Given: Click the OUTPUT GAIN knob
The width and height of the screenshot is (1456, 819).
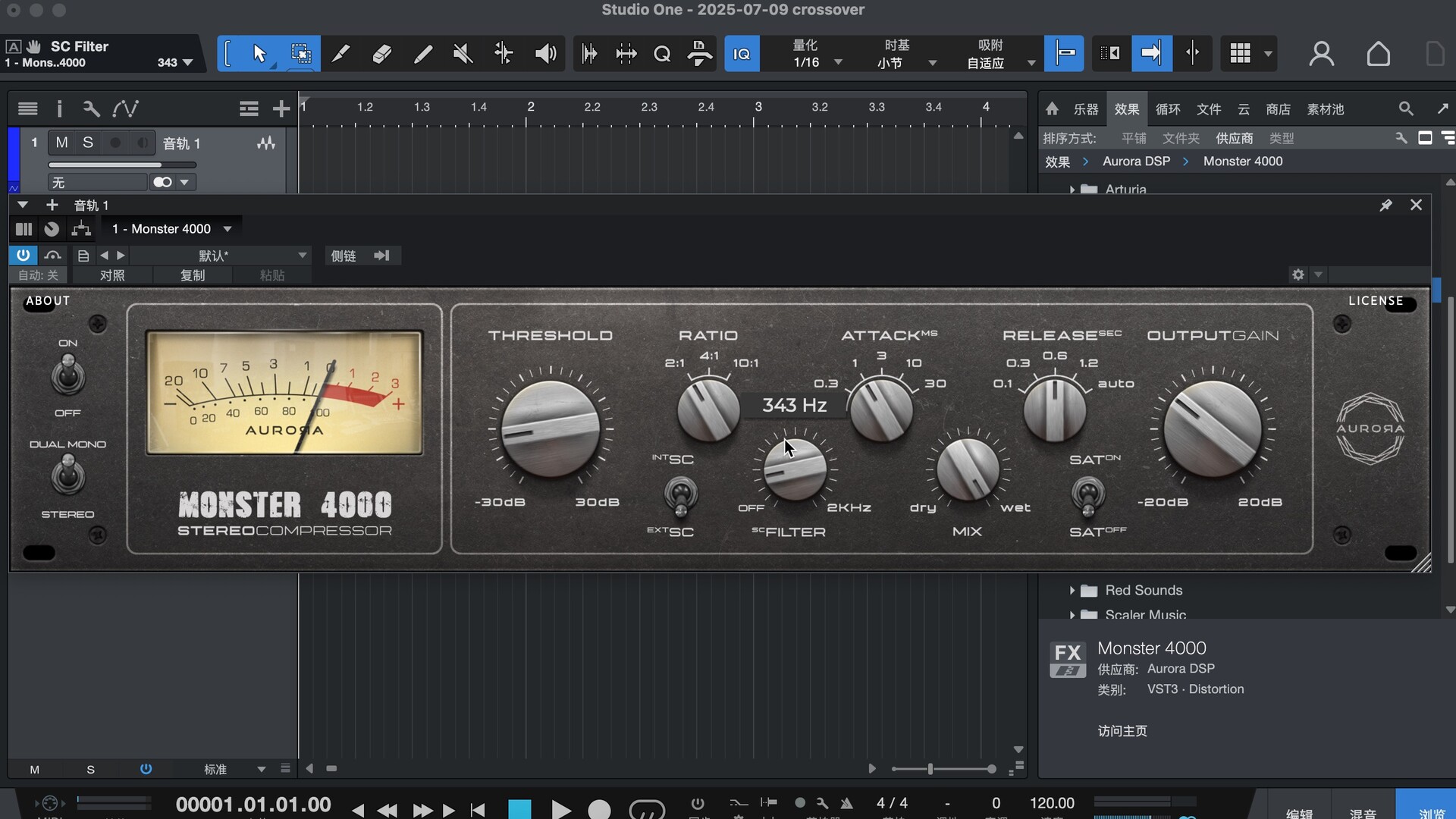Looking at the screenshot, I should pos(1213,429).
